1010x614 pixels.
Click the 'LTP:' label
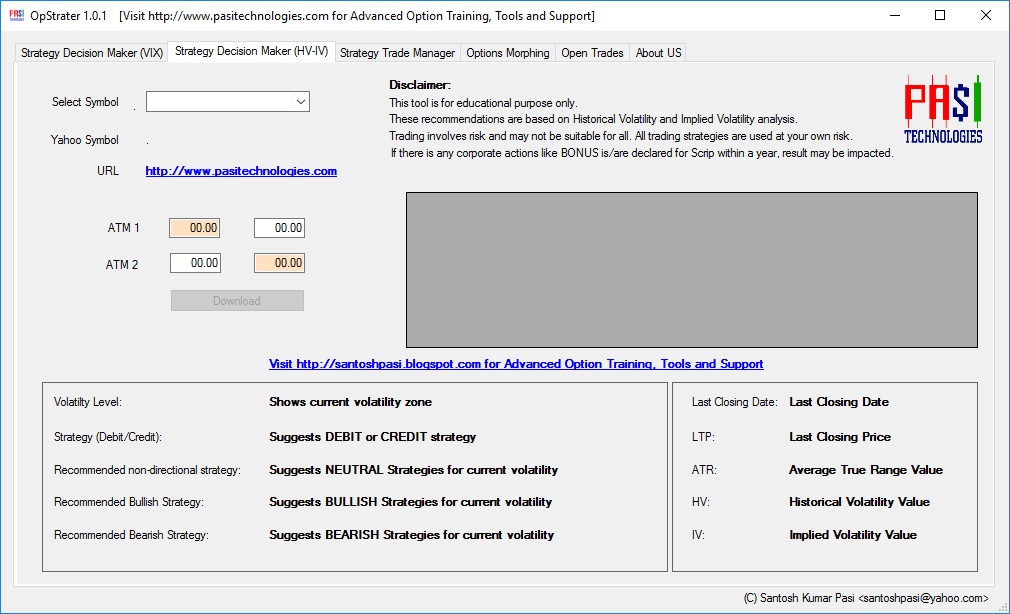703,437
